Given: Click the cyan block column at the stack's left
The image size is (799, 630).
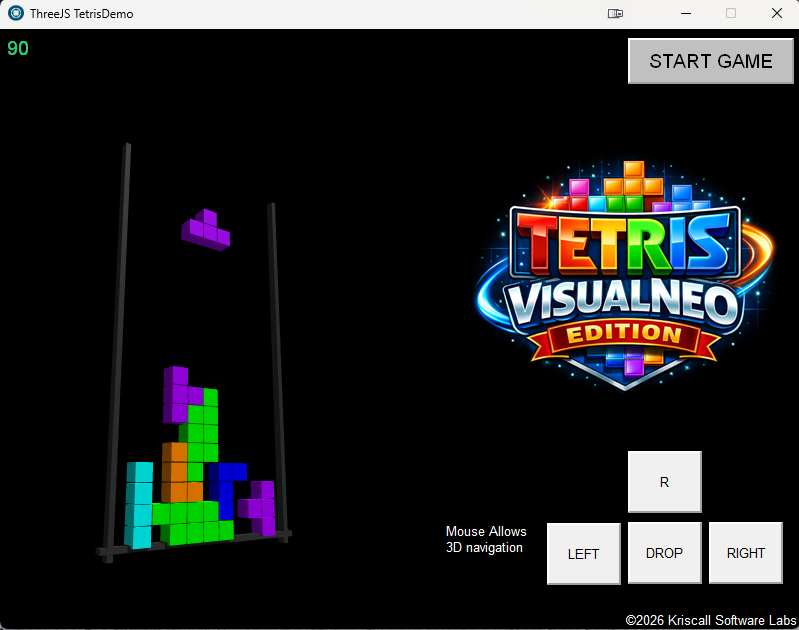Looking at the screenshot, I should pos(139,505).
